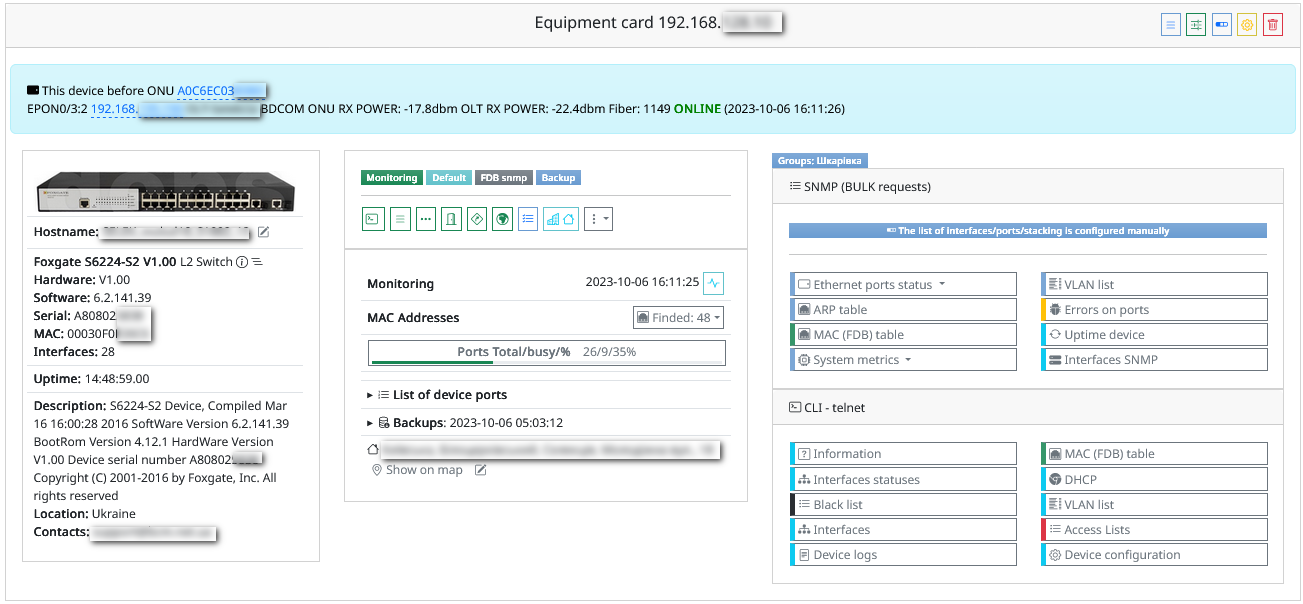Click the buildings and house icon
The image size is (1303, 604).
(561, 219)
